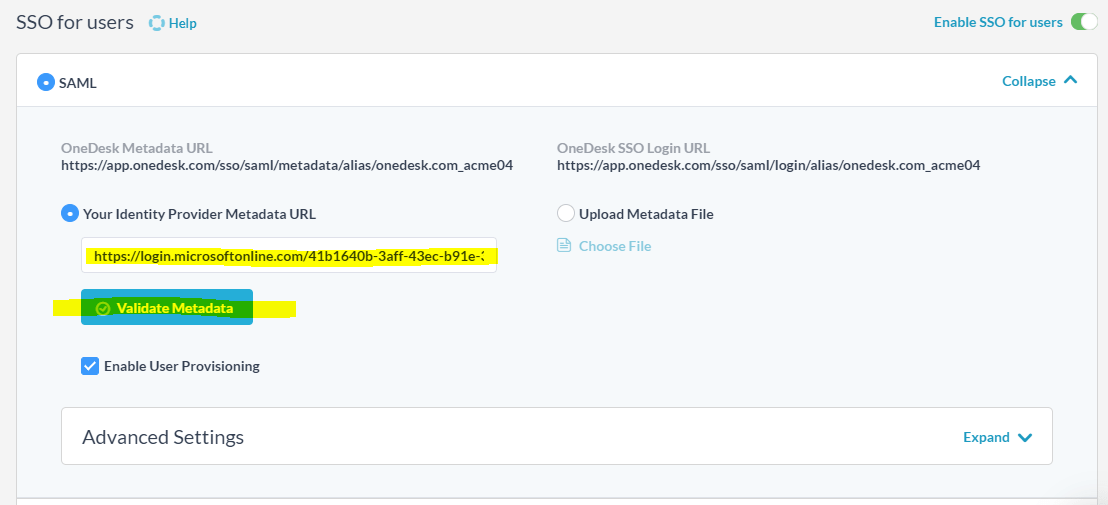Open the Help lifebuoy icon

pos(156,23)
